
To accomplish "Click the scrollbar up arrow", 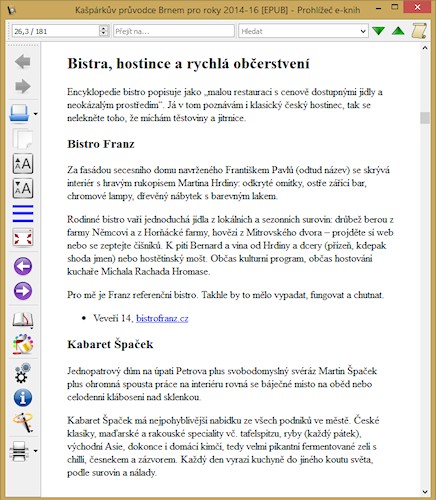I will 425,48.
